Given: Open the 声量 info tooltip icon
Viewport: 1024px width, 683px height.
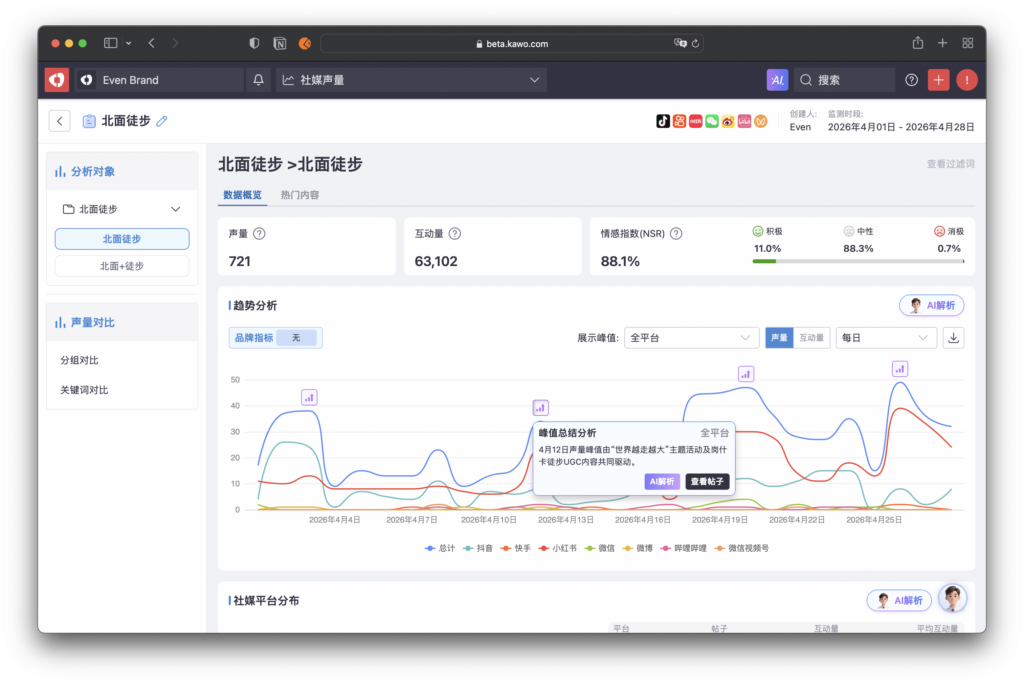Looking at the screenshot, I should [259, 234].
